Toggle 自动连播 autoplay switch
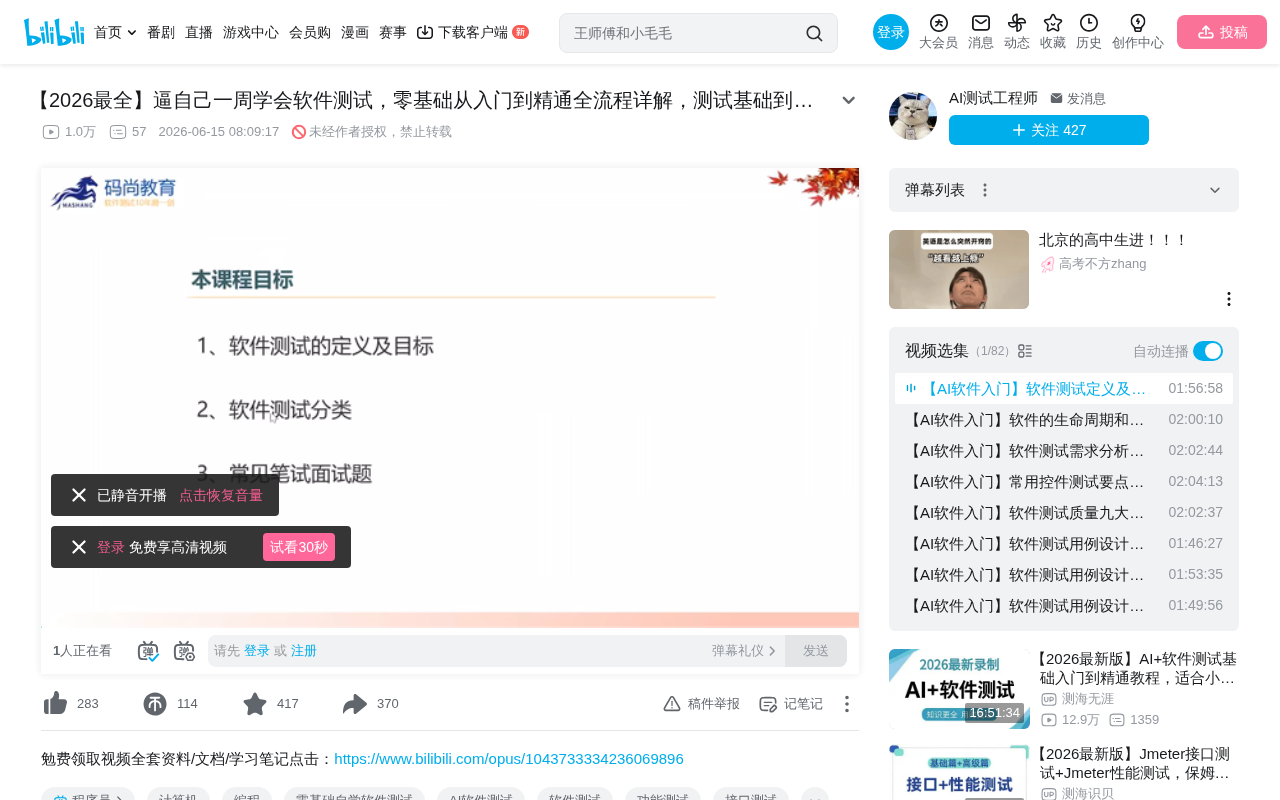This screenshot has height=800, width=1280. click(x=1208, y=351)
